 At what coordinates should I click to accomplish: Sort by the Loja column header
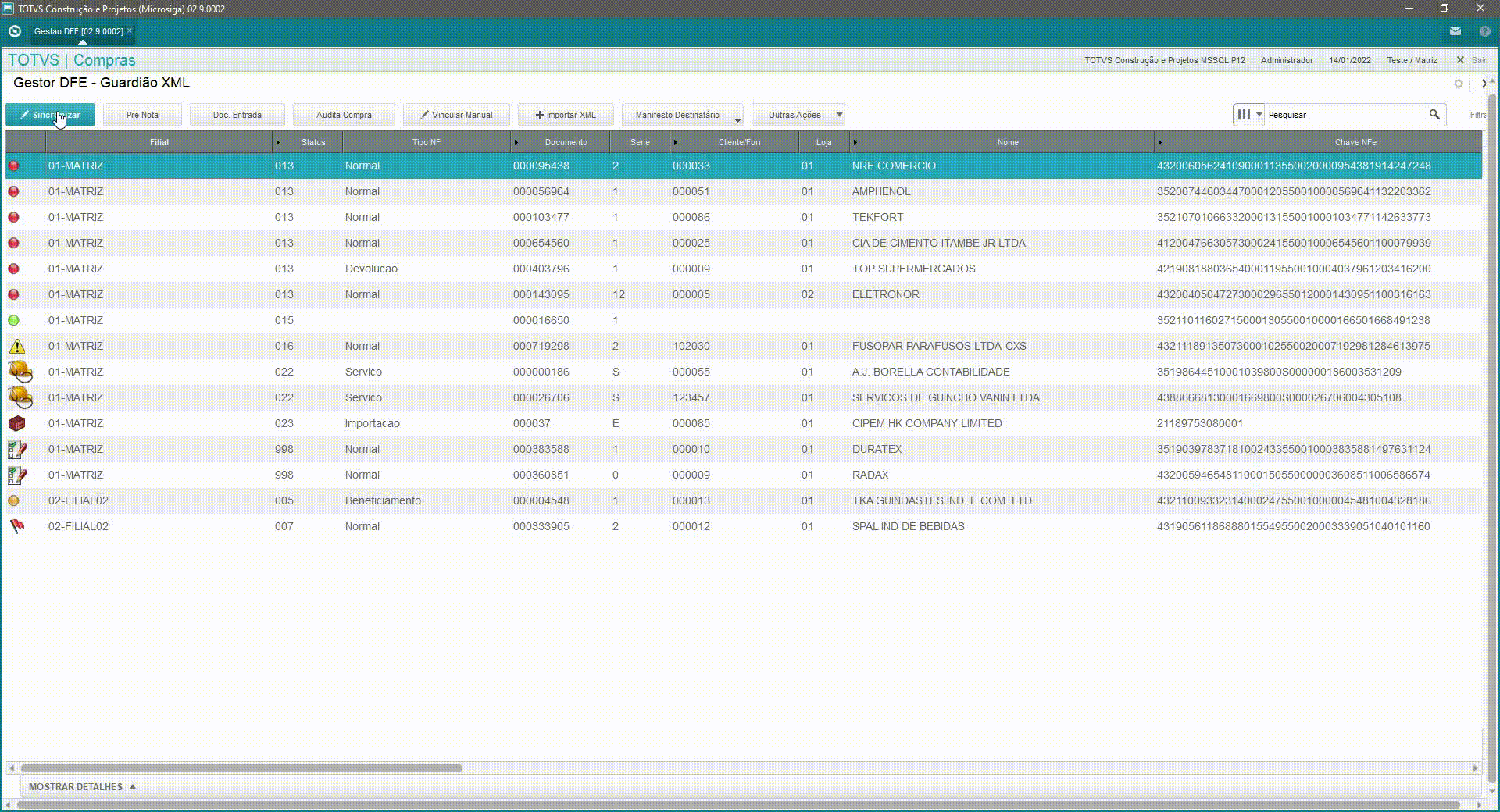824,142
